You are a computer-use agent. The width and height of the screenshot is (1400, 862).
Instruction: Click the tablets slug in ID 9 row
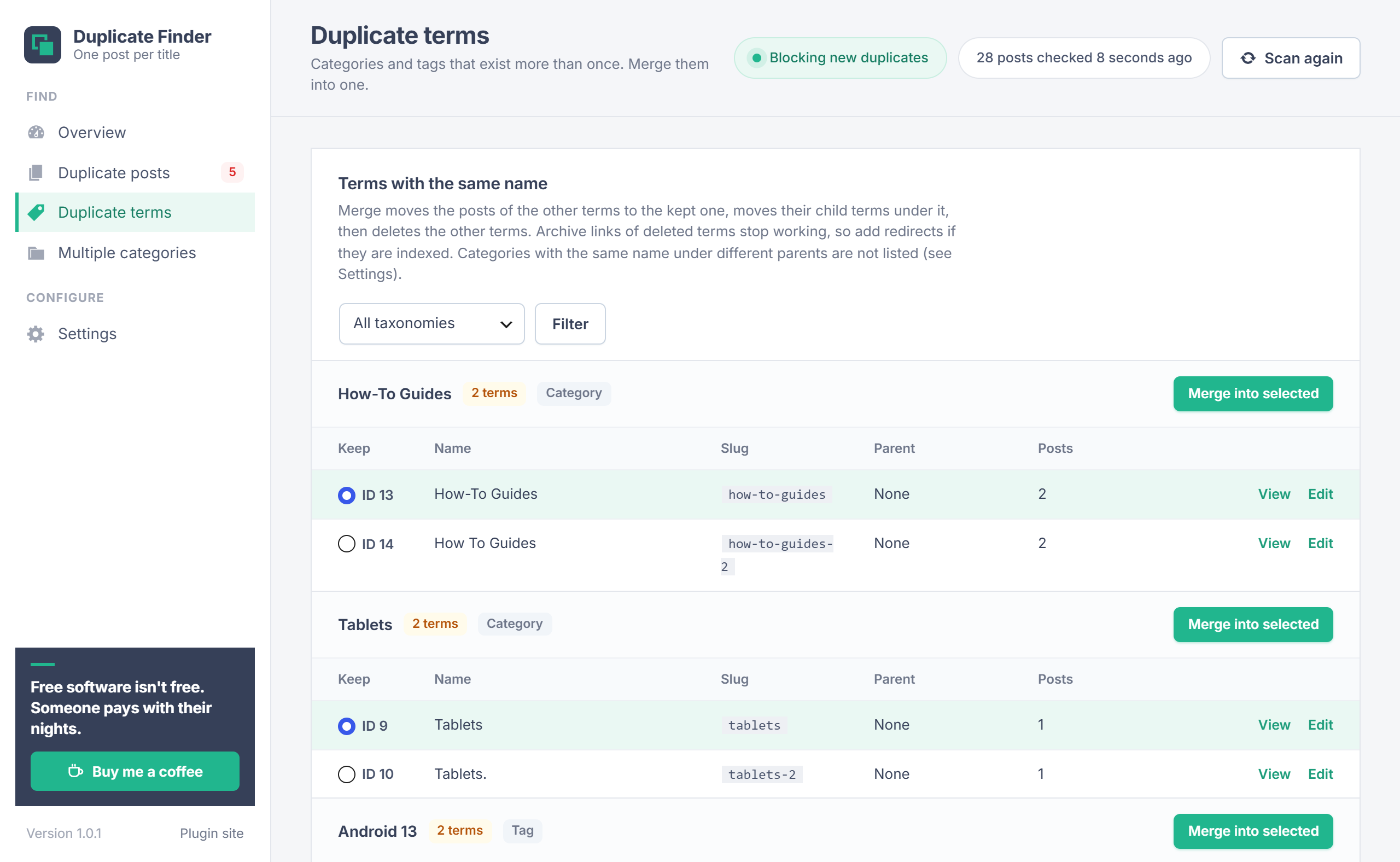pos(754,725)
